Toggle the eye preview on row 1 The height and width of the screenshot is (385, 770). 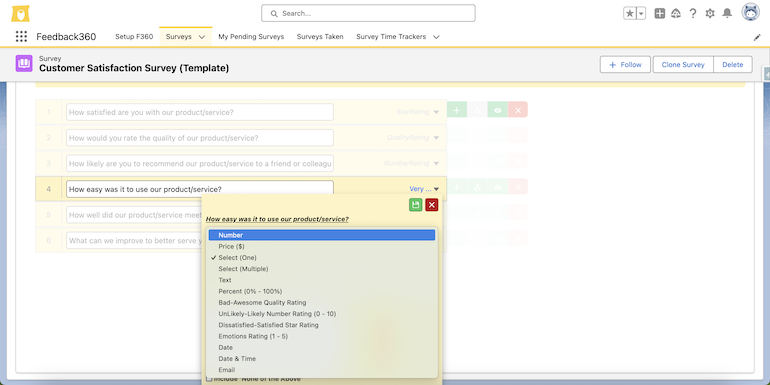497,110
